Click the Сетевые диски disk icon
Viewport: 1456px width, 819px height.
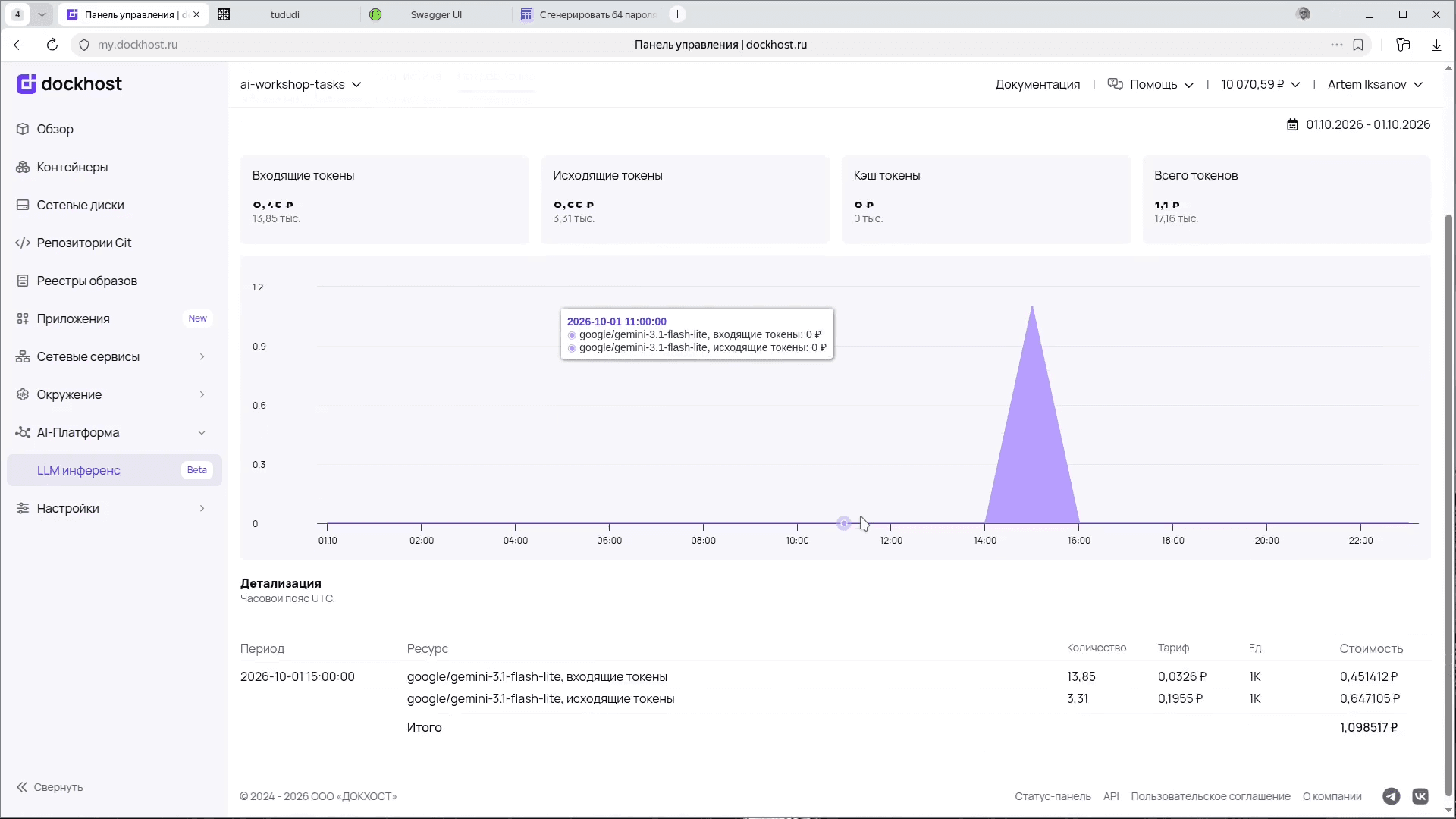[x=23, y=205]
